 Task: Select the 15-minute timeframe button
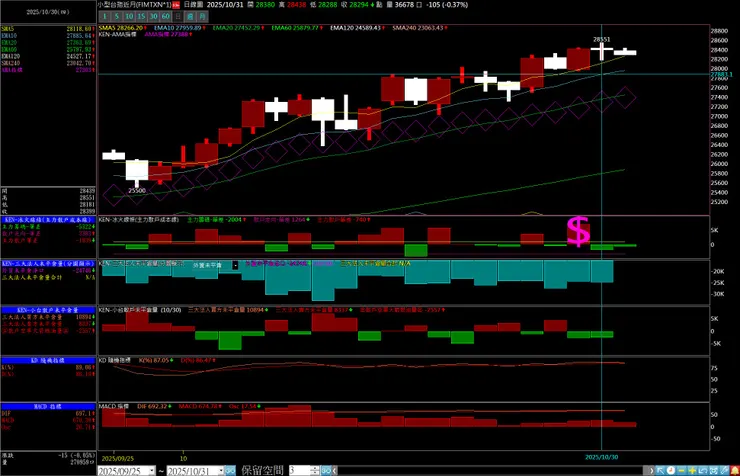(141, 17)
